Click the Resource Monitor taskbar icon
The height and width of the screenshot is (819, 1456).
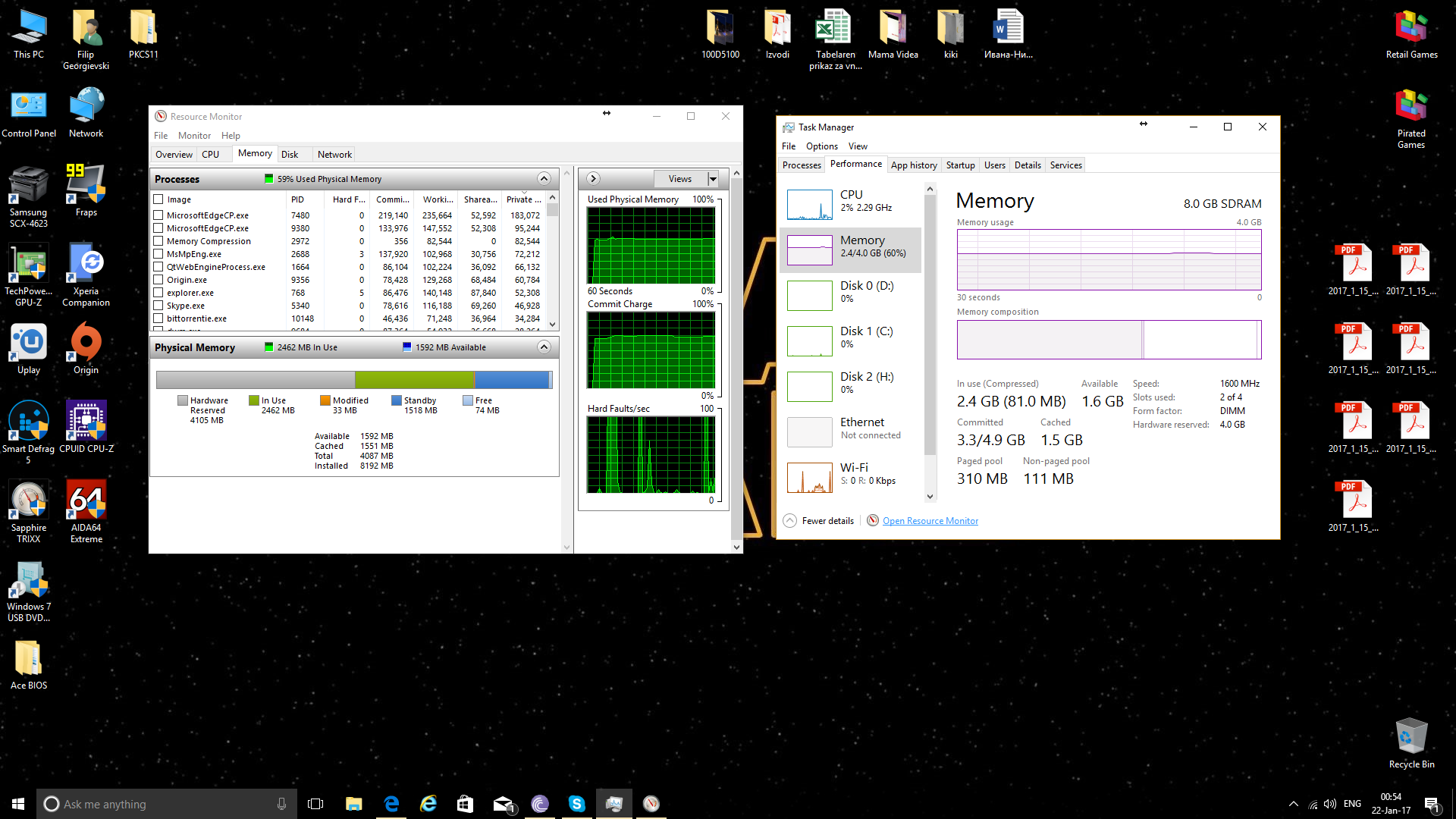pyautogui.click(x=651, y=804)
